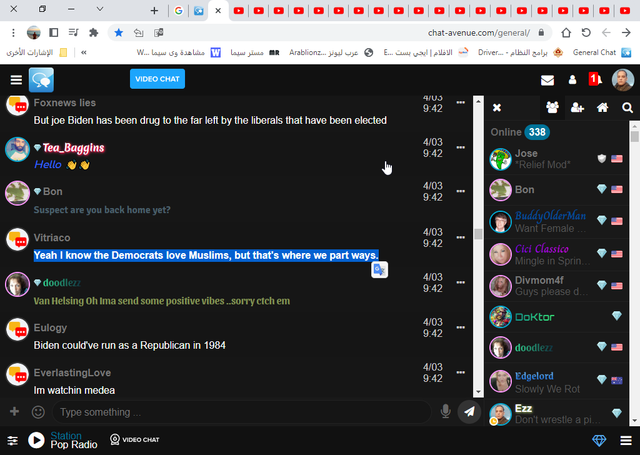This screenshot has width=640, height=455.
Task: Reload the page in browser
Action: coord(586,33)
